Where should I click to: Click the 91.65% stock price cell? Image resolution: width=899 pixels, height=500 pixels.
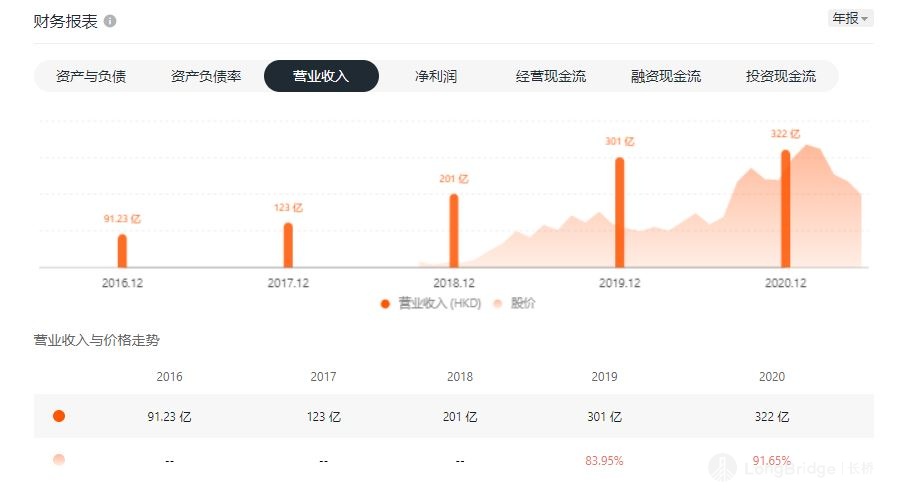coord(772,460)
